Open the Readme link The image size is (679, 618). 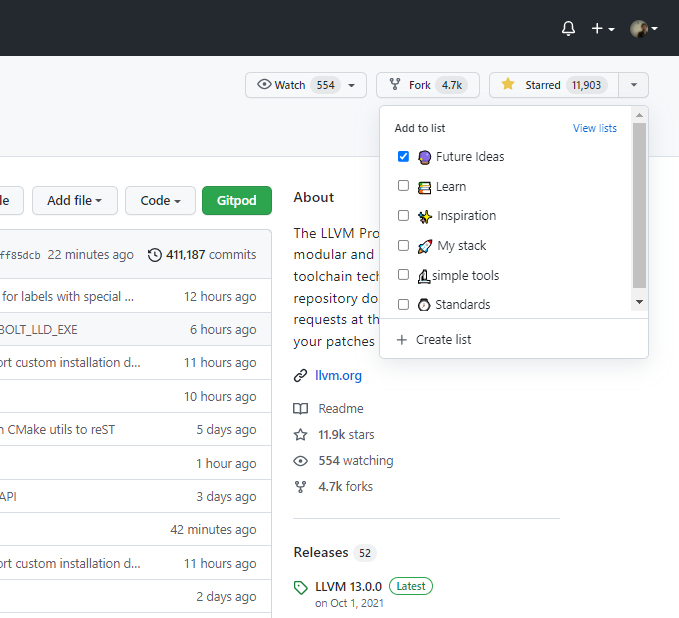(x=341, y=408)
